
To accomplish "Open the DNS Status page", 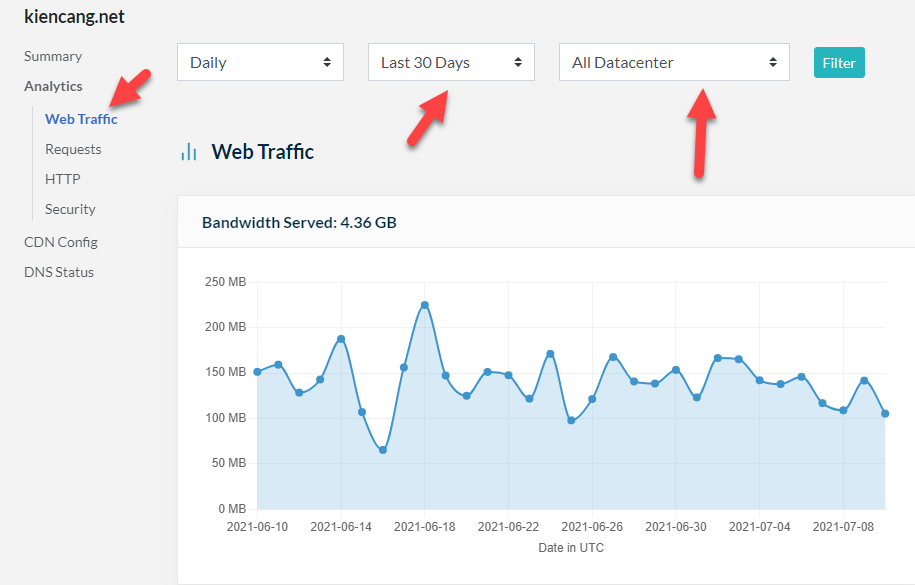I will click(59, 272).
